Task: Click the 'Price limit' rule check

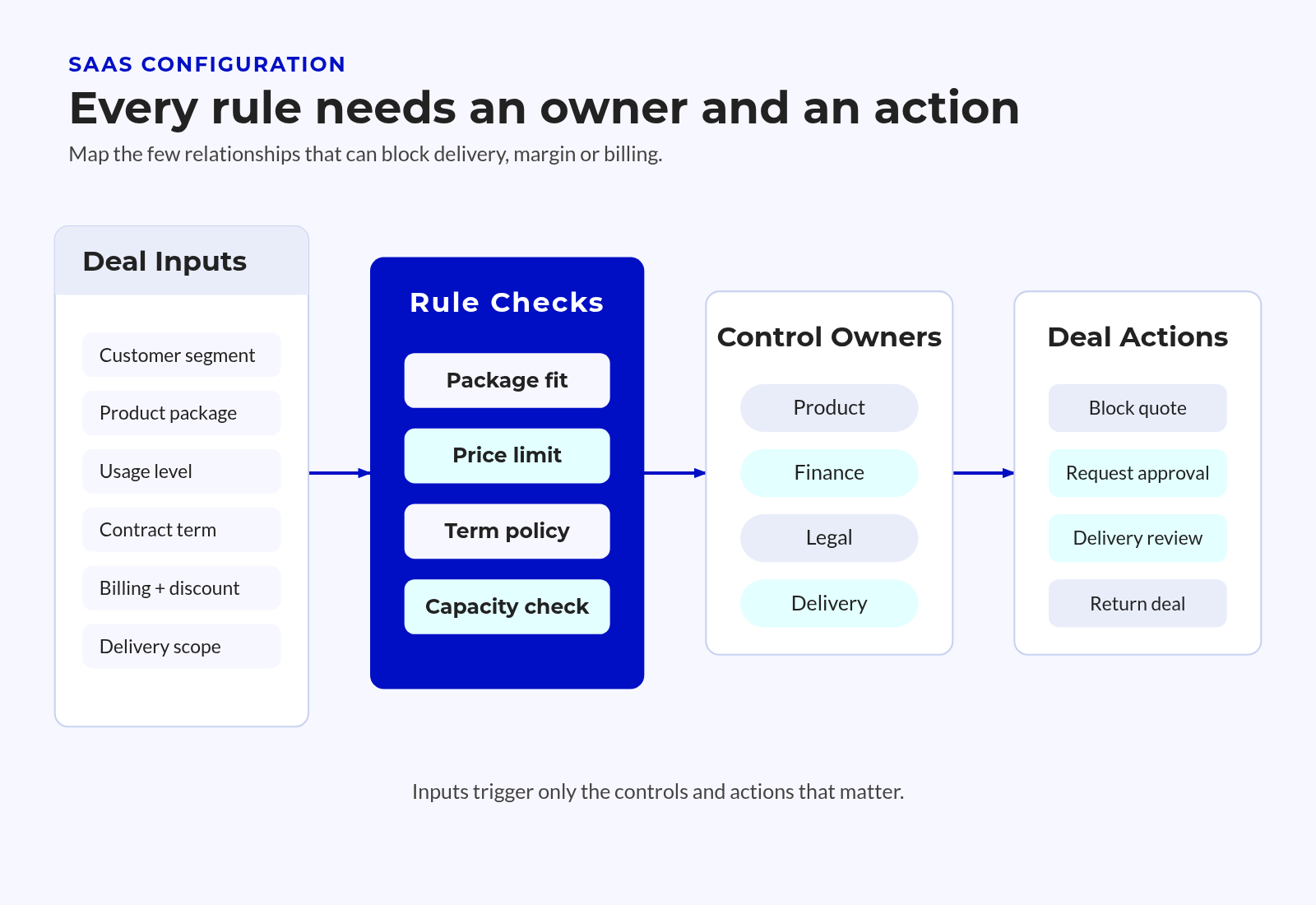Action: (x=507, y=456)
